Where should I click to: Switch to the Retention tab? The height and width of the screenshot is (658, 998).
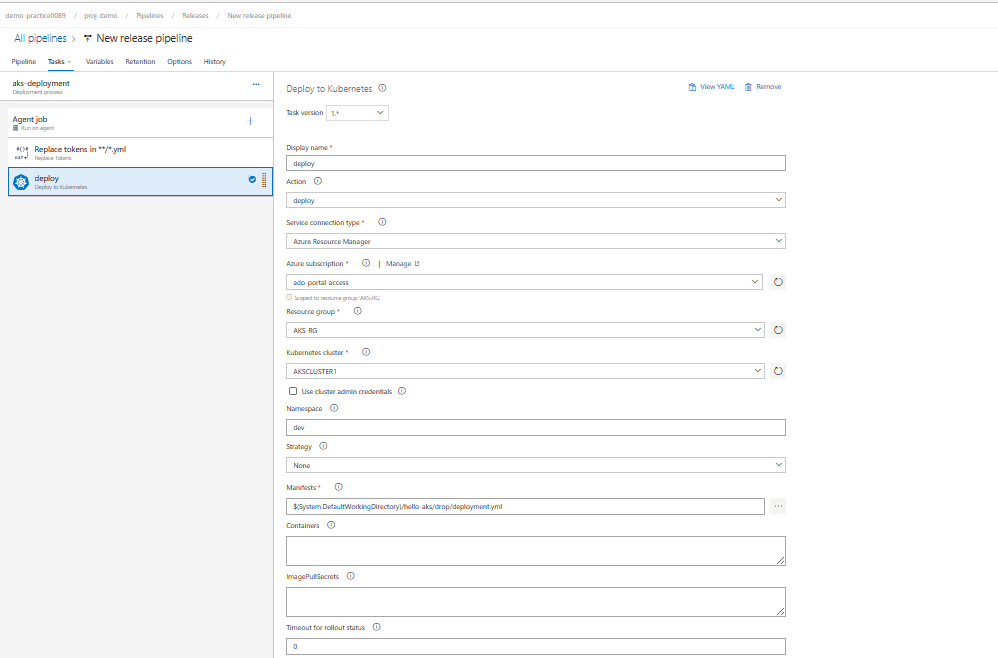pos(140,62)
